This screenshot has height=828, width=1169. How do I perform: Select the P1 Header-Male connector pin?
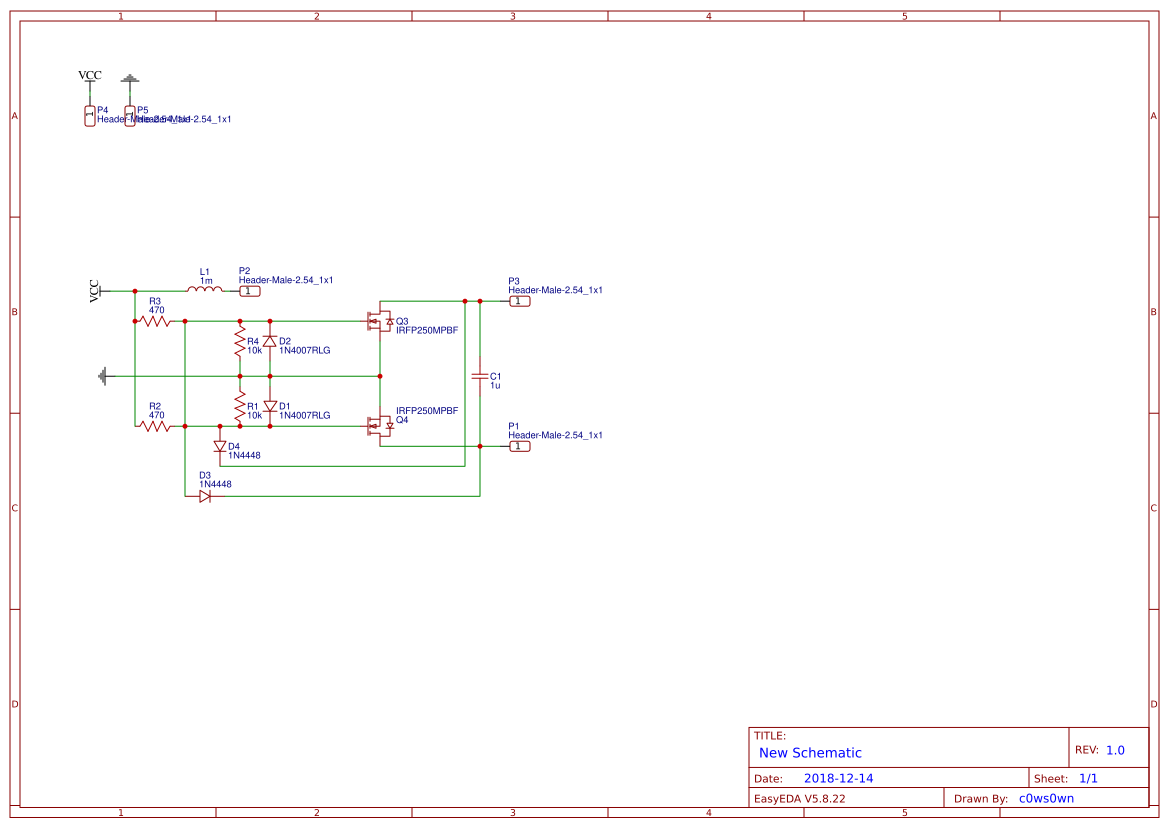point(520,445)
